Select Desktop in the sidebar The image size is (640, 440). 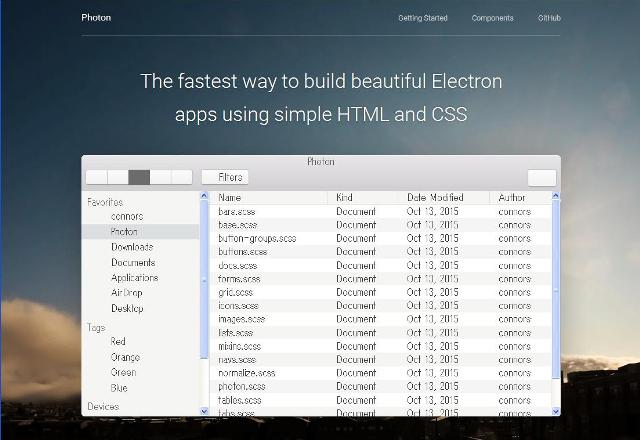[140, 308]
